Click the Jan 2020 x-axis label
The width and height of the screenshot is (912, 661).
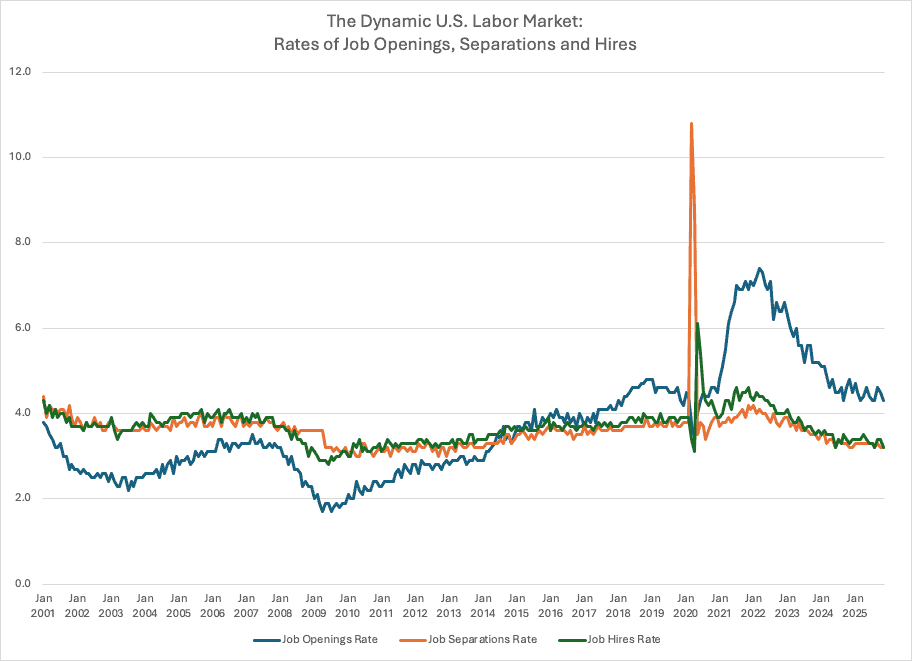click(685, 605)
